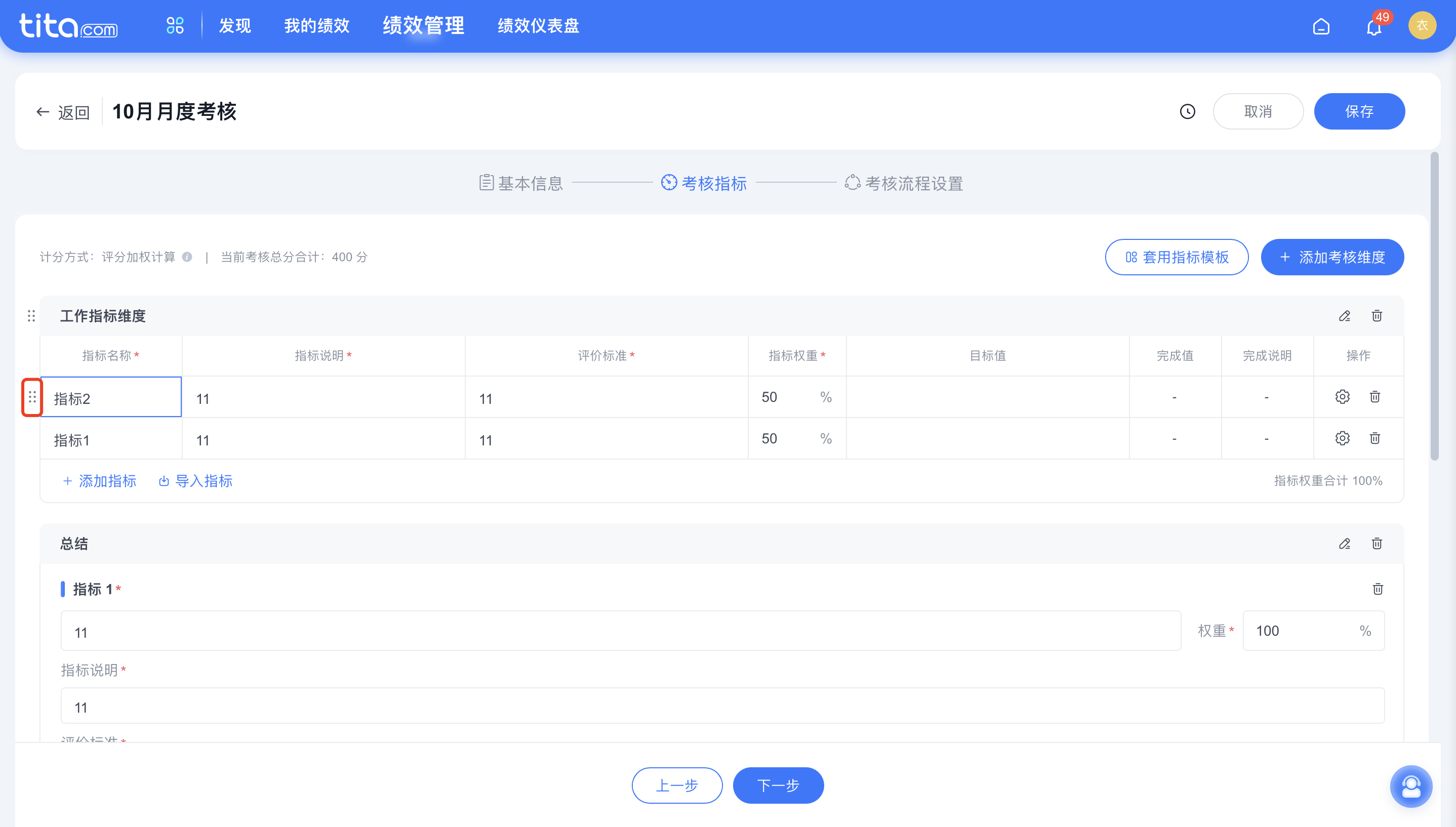The height and width of the screenshot is (827, 1456).
Task: Edit 指标说明 cell of 指标1 row
Action: pyautogui.click(x=323, y=438)
